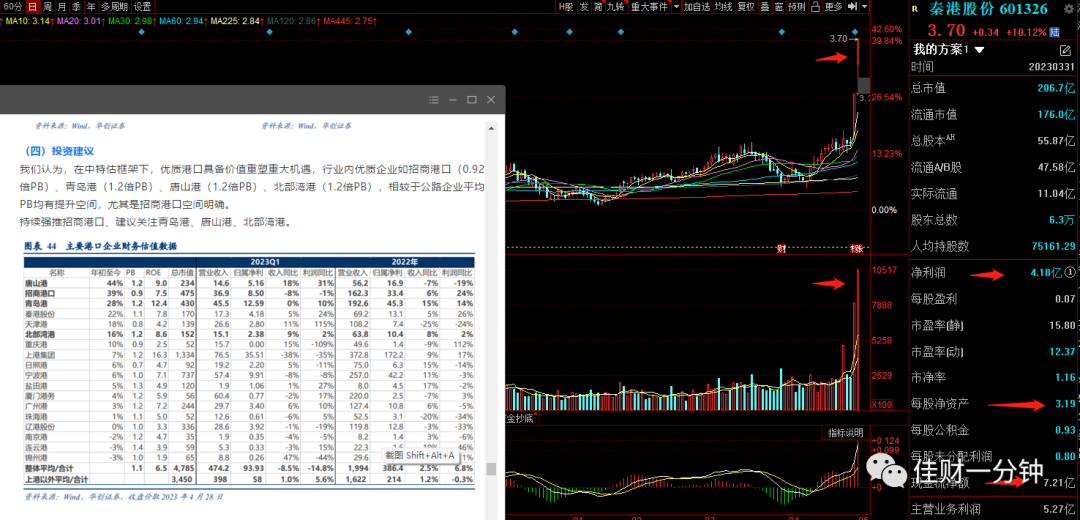The image size is (1080, 520).
Task: Switch to quarterly 季 chart period
Action: (76, 7)
